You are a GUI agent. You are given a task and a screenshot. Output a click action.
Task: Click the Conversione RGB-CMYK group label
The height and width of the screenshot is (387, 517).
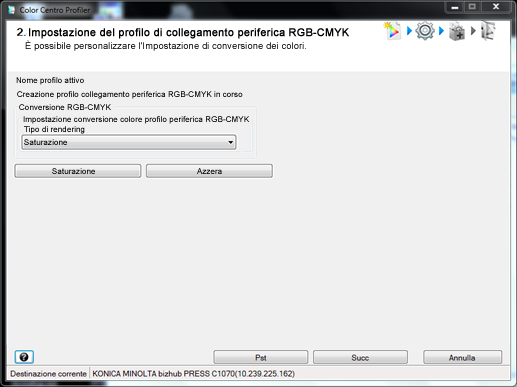coord(65,107)
